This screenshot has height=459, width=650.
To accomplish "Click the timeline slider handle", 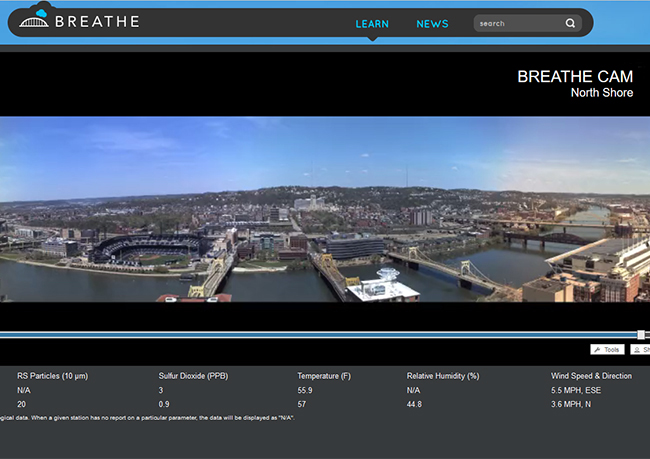I will point(641,335).
